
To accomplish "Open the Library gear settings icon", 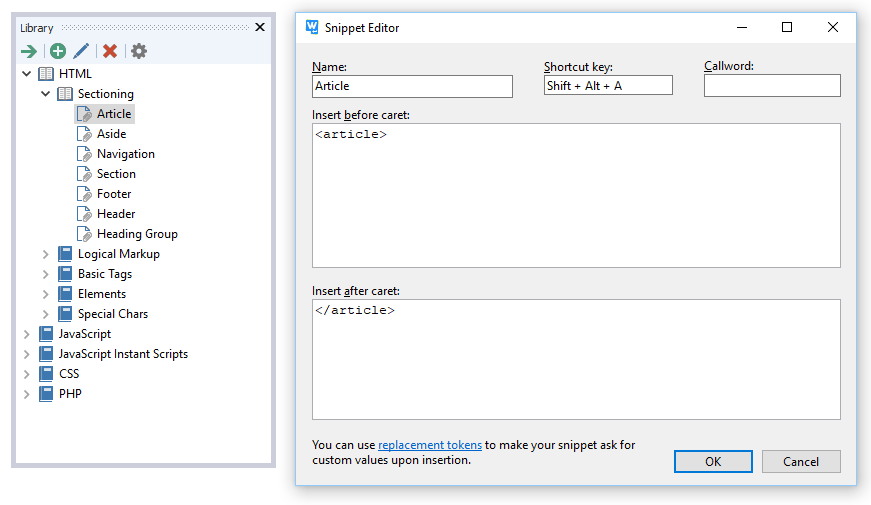I will coord(139,51).
